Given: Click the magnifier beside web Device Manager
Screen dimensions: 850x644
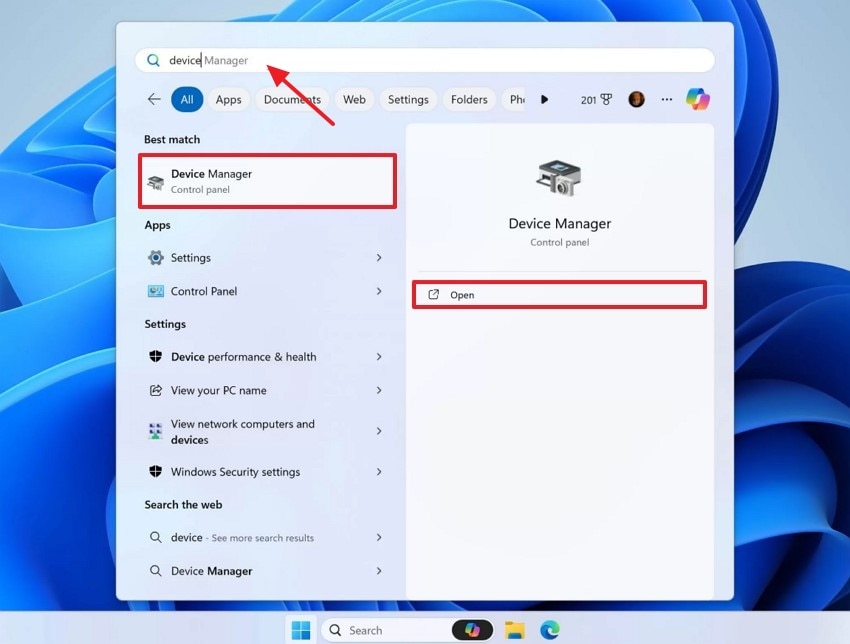Looking at the screenshot, I should (x=156, y=571).
